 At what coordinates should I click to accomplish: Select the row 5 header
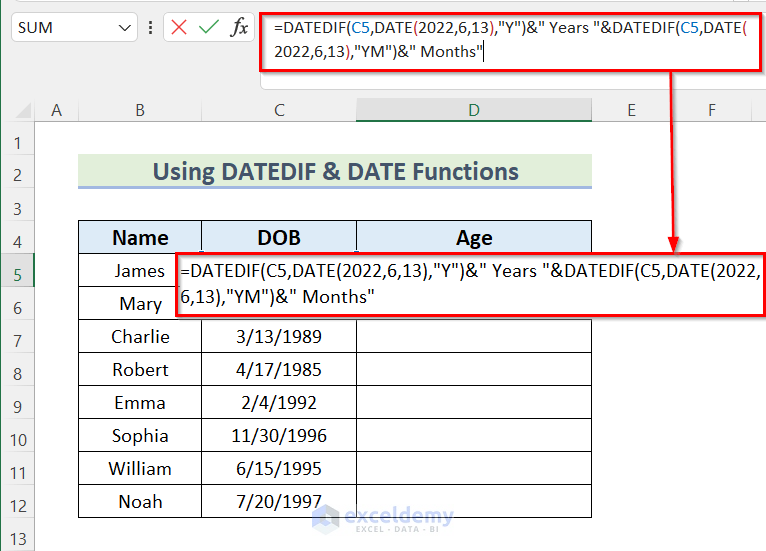point(17,271)
